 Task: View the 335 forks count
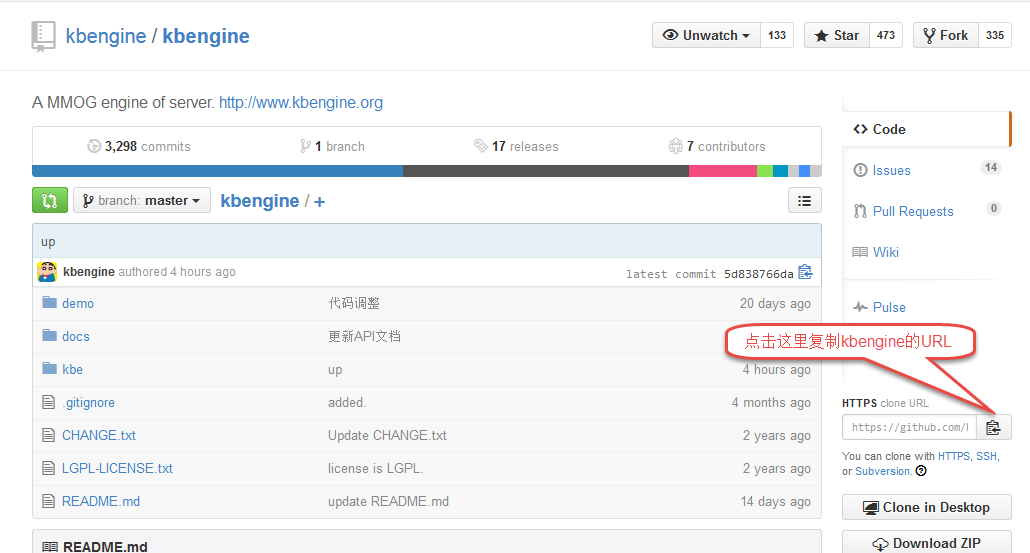pos(995,35)
